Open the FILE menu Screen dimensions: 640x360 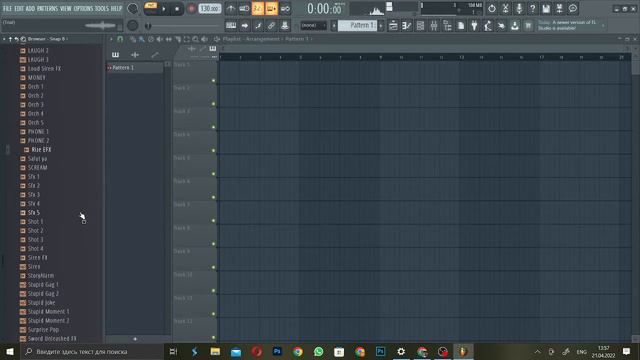7,9
